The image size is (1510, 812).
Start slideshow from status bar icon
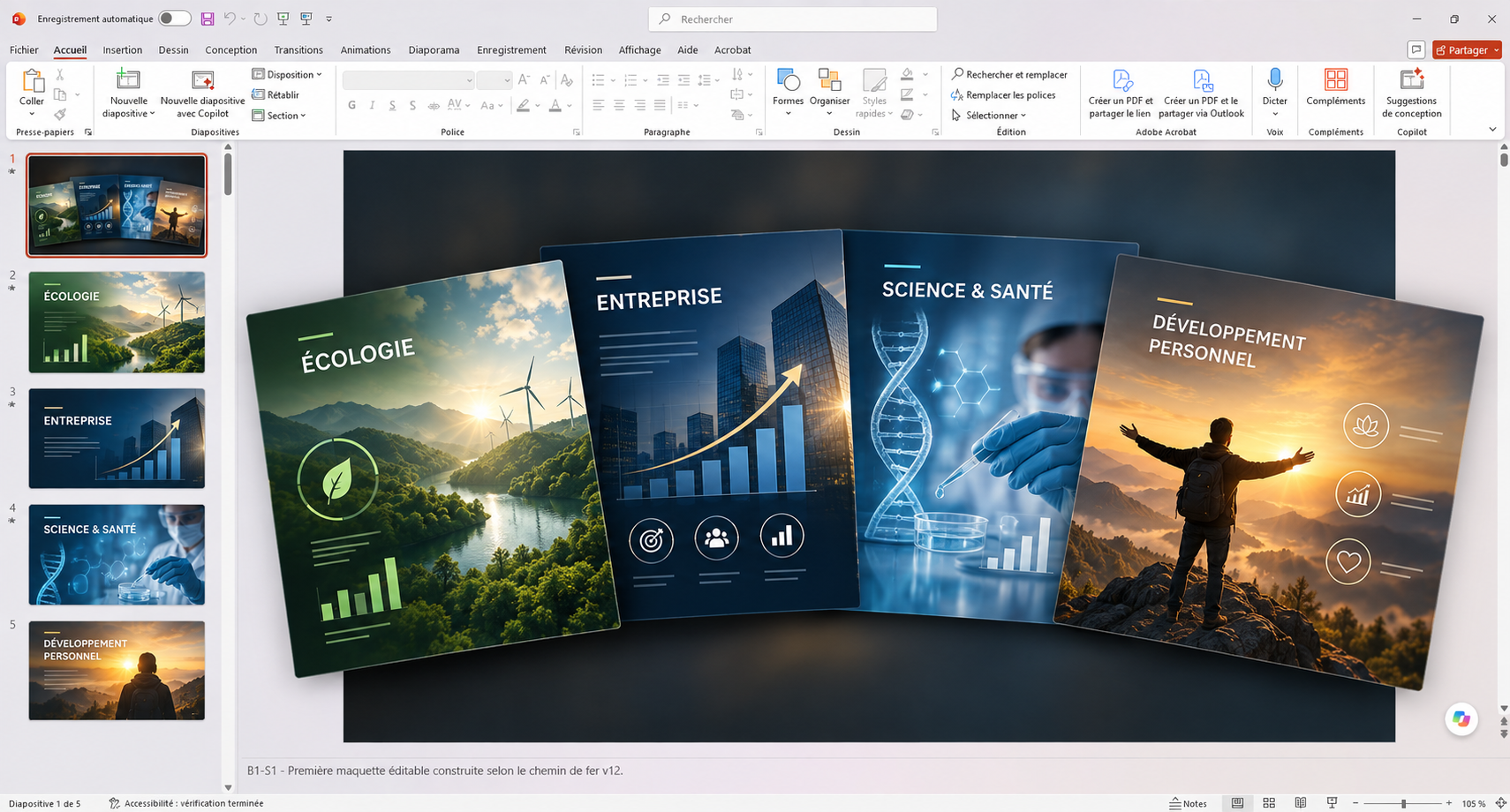click(1332, 803)
